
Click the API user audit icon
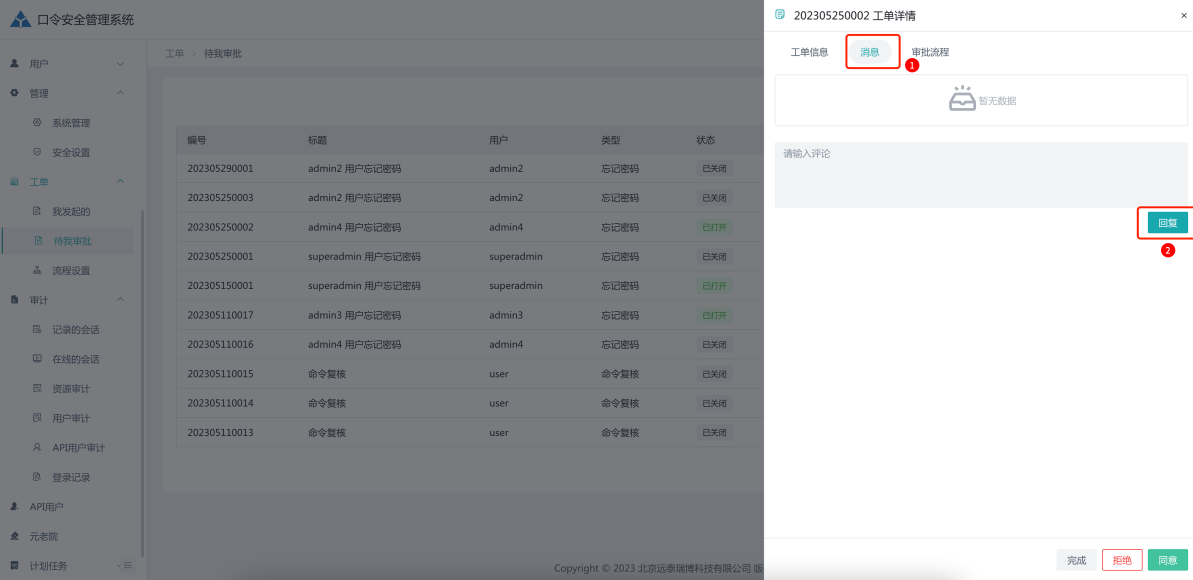tap(37, 447)
